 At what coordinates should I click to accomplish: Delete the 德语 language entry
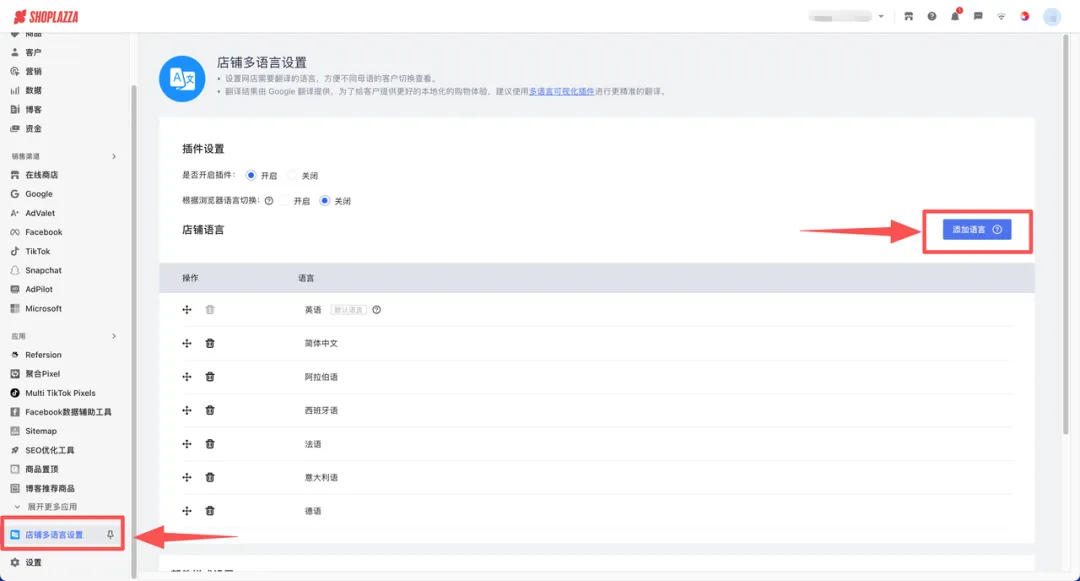(x=210, y=511)
